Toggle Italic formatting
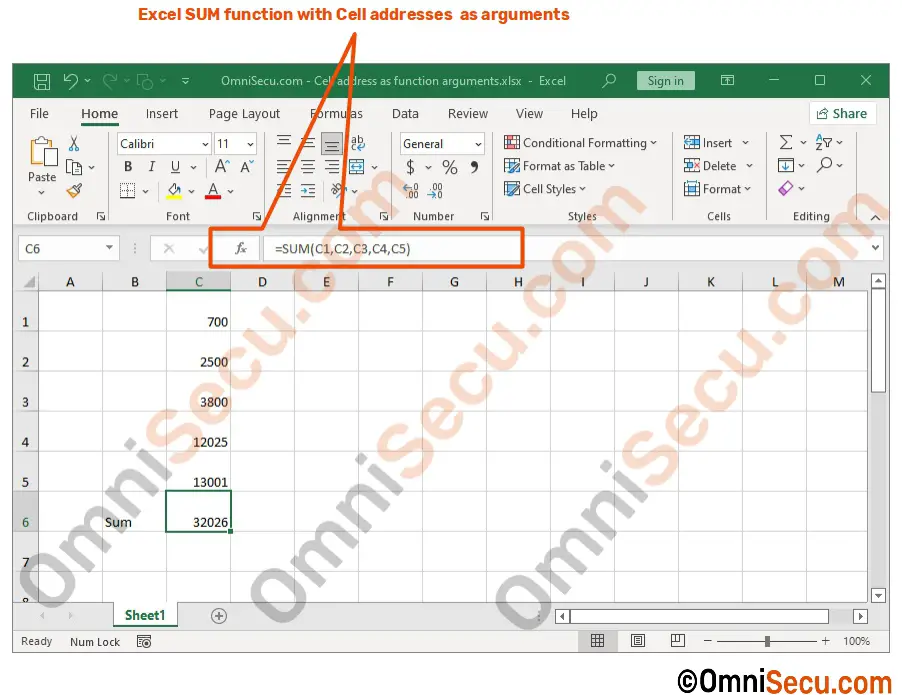Image resolution: width=902 pixels, height=695 pixels. point(151,167)
